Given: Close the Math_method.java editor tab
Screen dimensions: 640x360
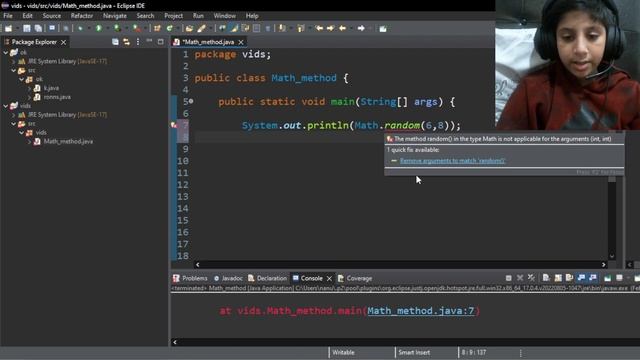Looking at the screenshot, I should point(241,42).
